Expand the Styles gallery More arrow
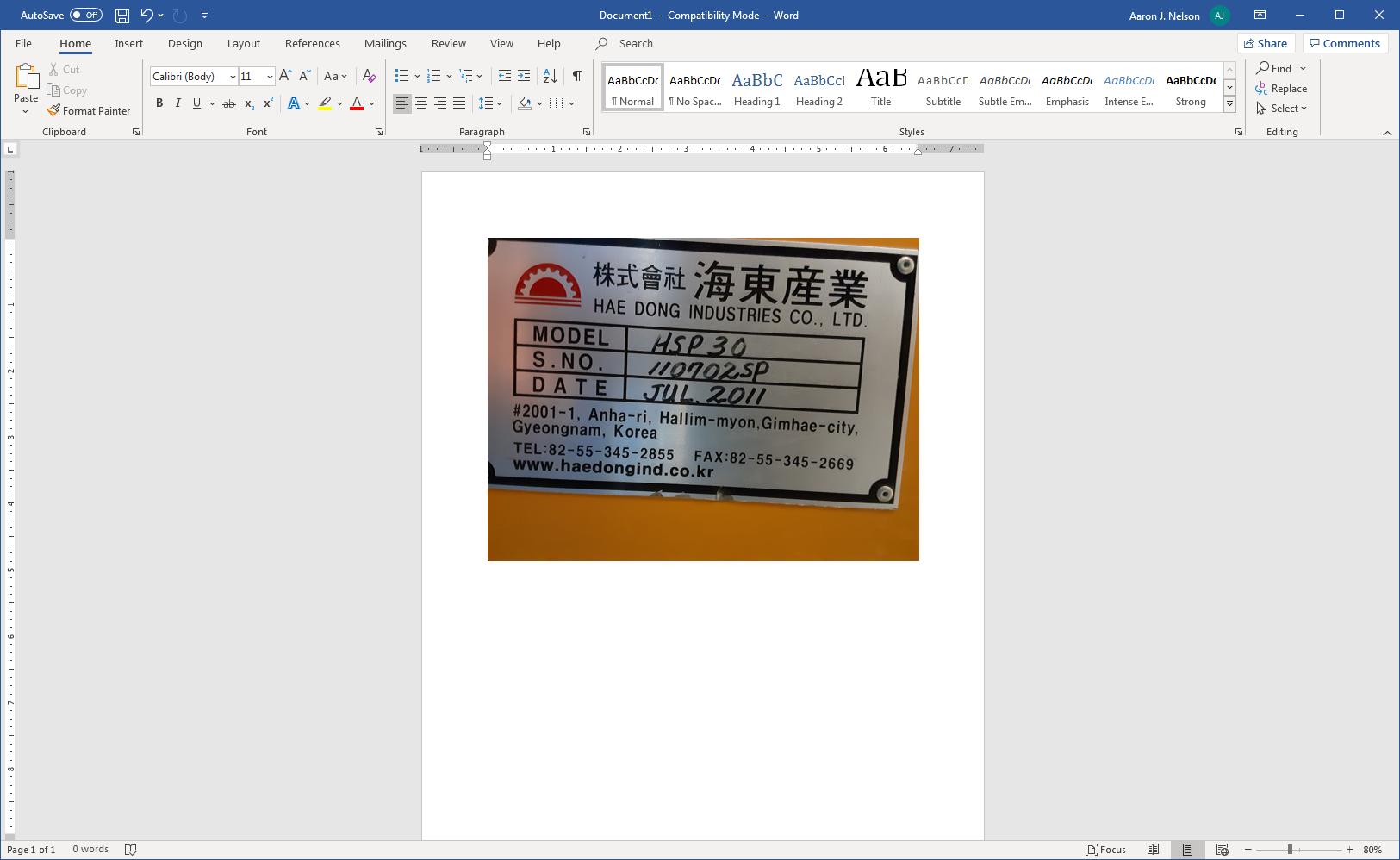The height and width of the screenshot is (860, 1400). click(x=1230, y=103)
